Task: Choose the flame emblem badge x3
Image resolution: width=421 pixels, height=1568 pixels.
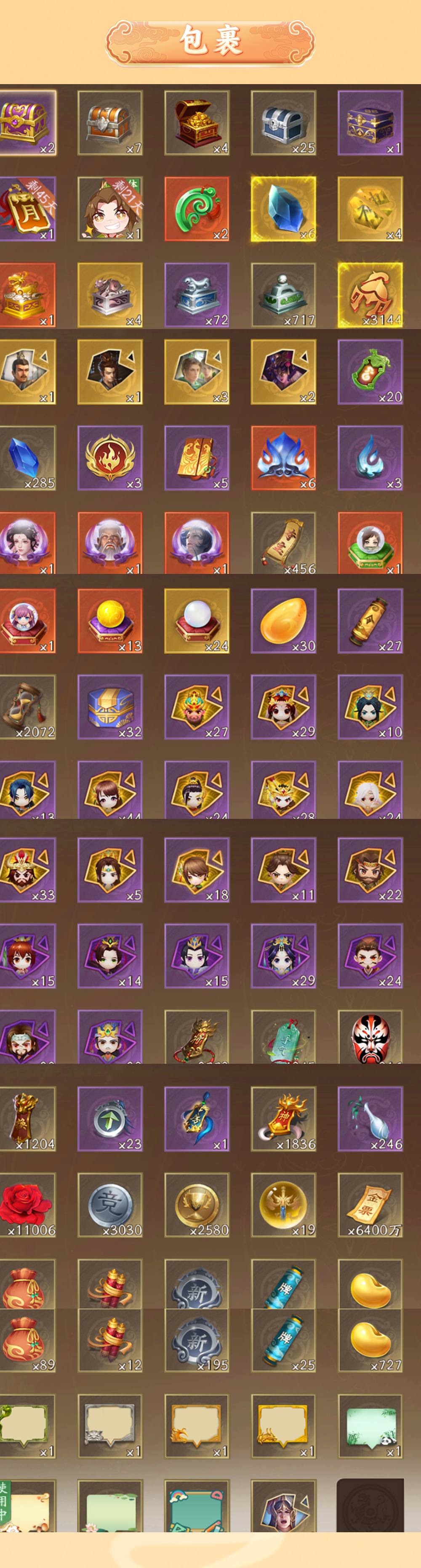Action: tap(110, 458)
